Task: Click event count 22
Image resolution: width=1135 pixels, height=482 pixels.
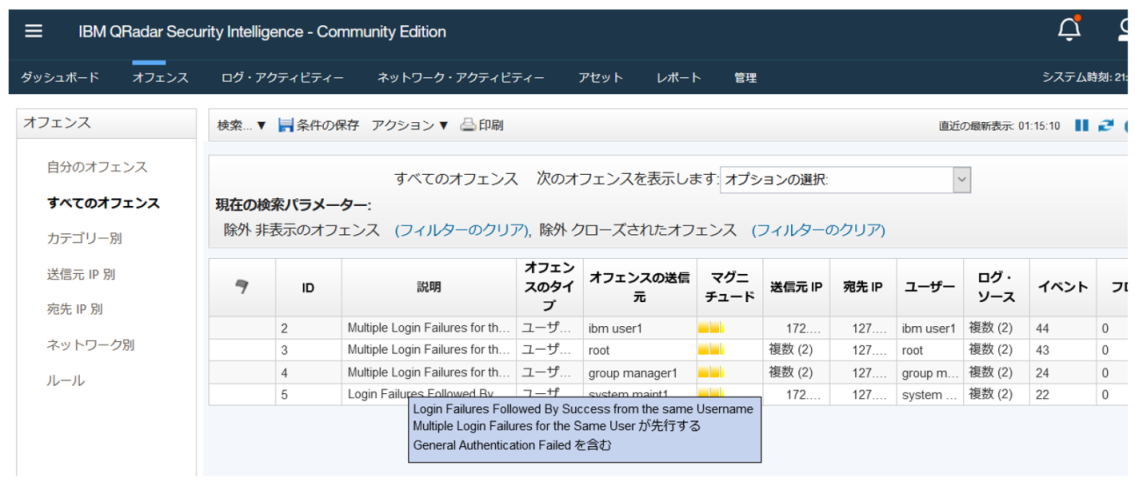Action: point(1042,394)
